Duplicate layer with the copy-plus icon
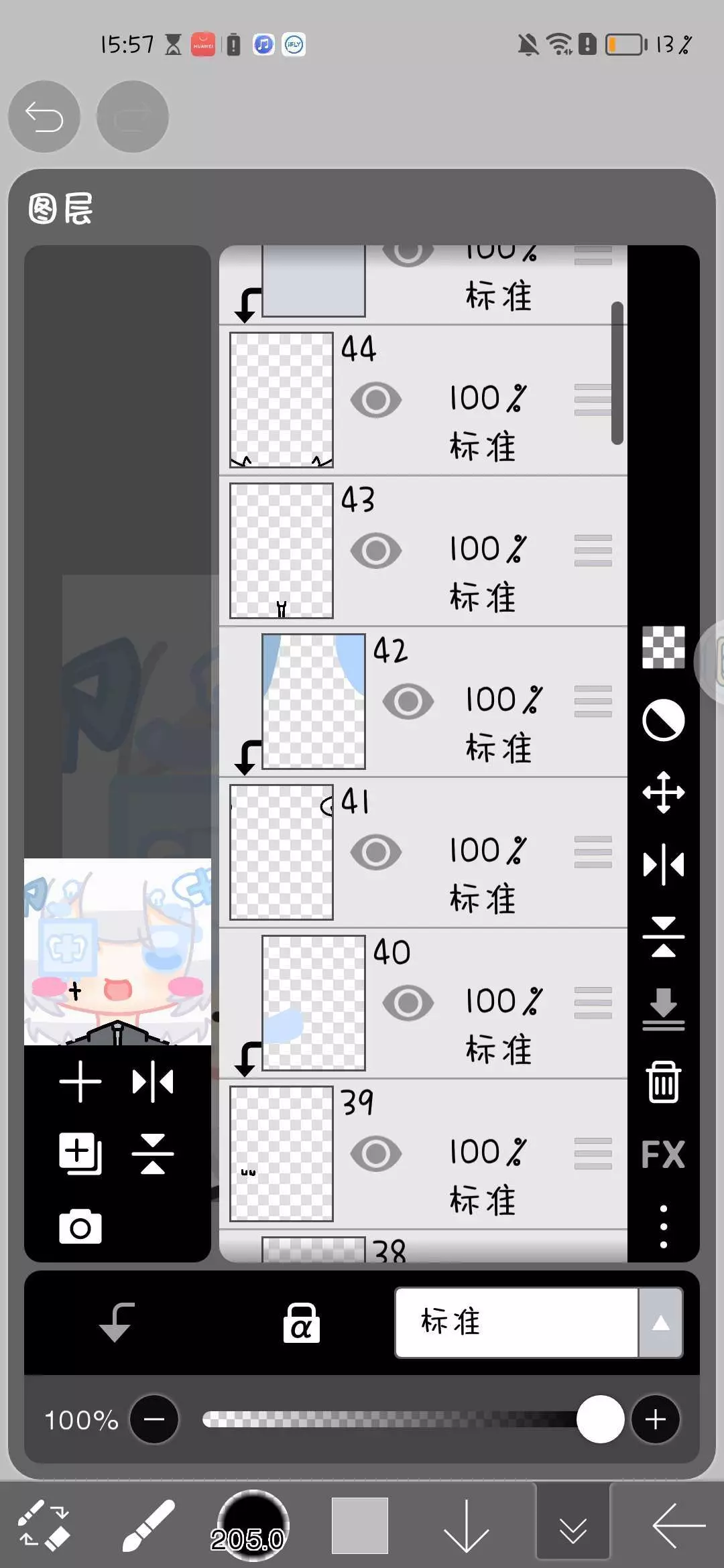This screenshot has width=724, height=1568. tap(80, 1154)
